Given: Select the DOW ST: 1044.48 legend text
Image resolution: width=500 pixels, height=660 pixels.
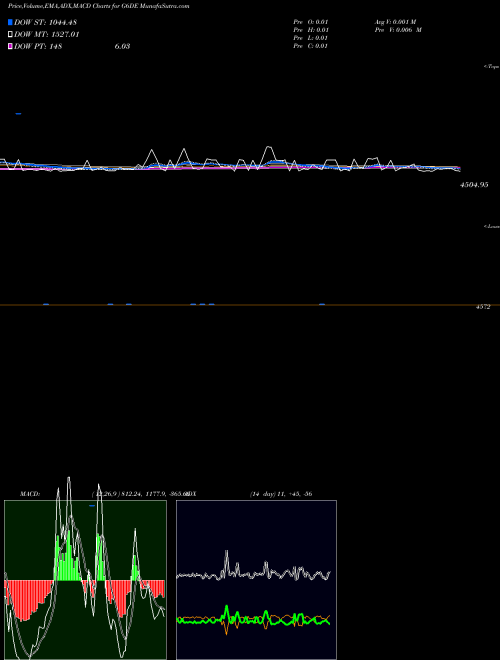Looking at the screenshot, I should [x=45, y=22].
